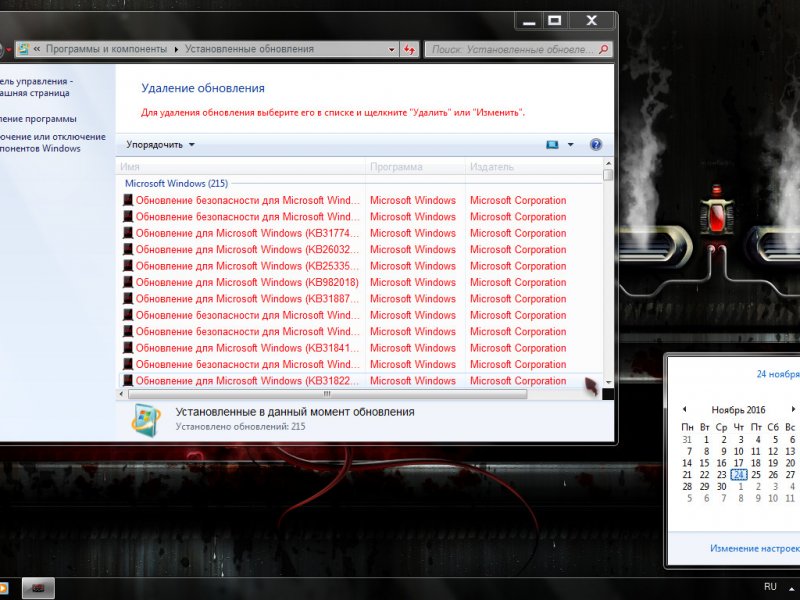Go to next month in the calendar
The width and height of the screenshot is (800, 600).
793,409
